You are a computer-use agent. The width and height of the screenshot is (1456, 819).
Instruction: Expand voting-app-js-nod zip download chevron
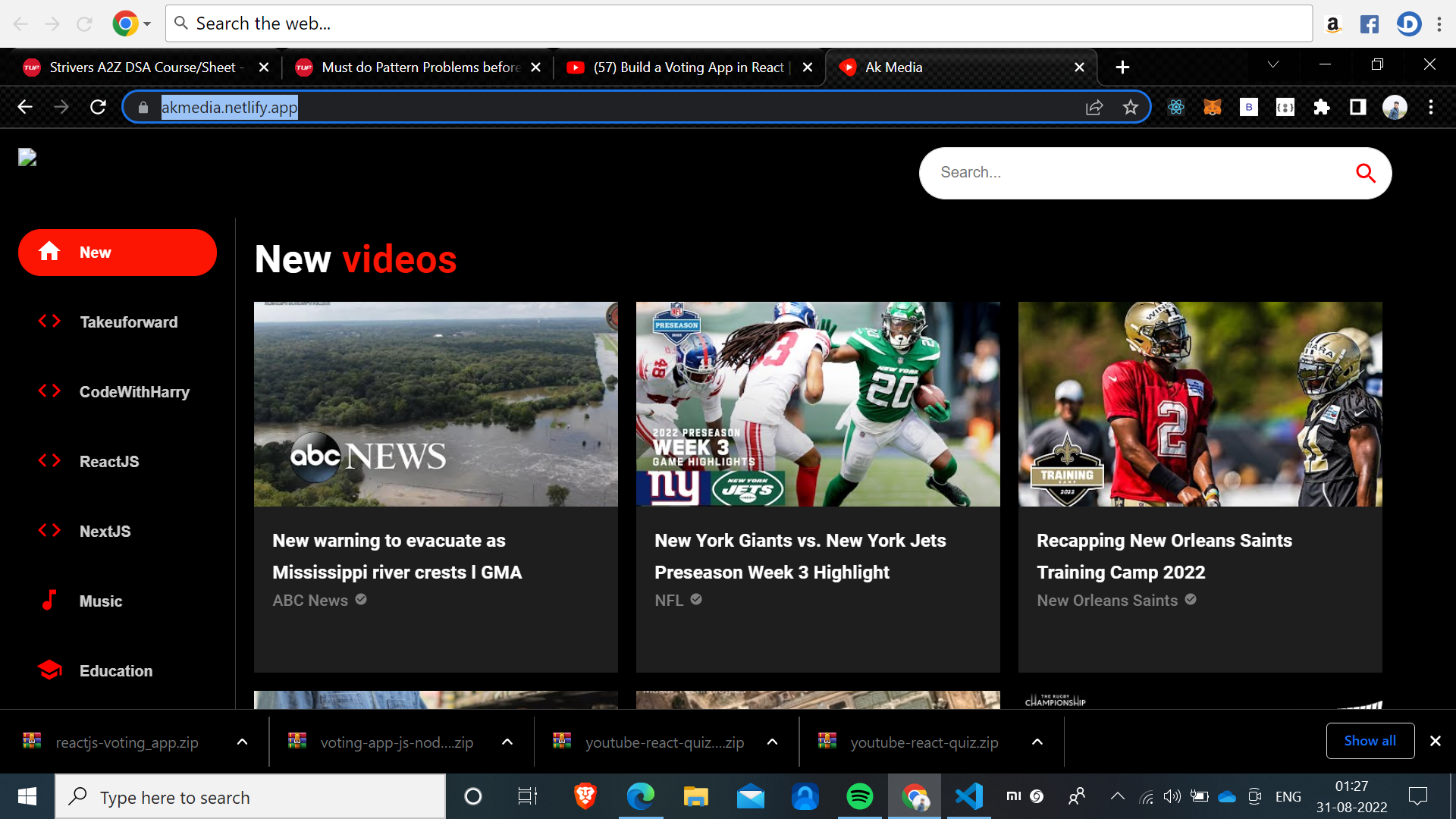507,742
